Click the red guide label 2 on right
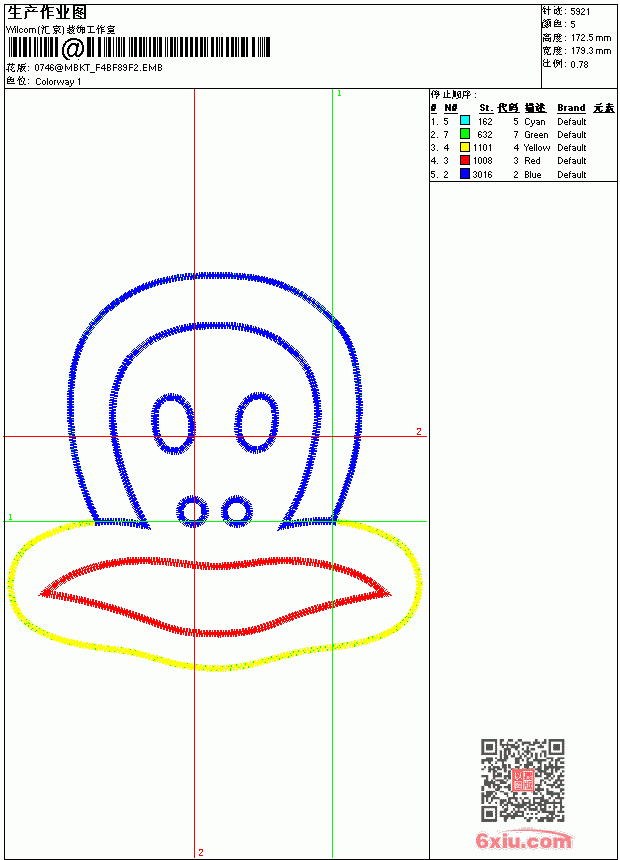Viewport: 620px width, 860px height. tap(419, 431)
